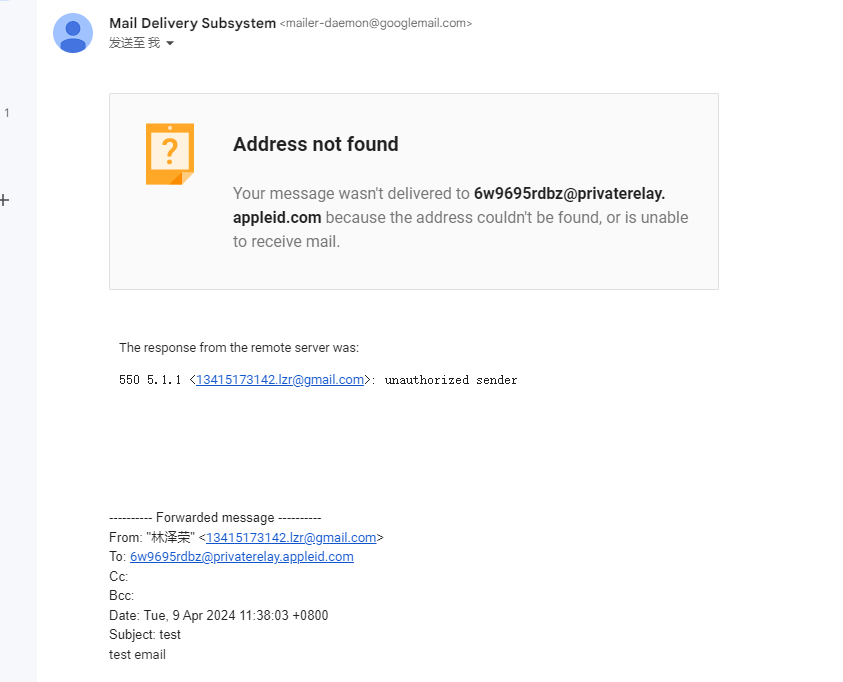843x682 pixels.
Task: Open the gmail.com link in From field
Action: point(291,537)
